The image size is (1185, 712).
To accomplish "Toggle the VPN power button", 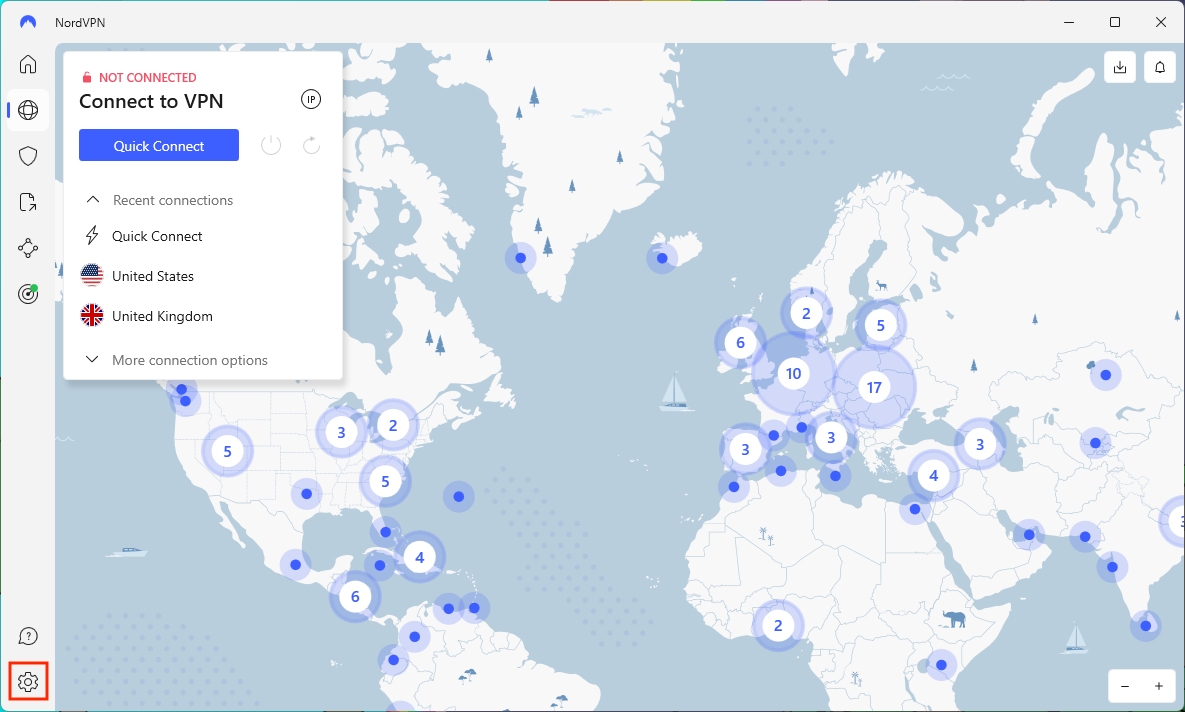I will pyautogui.click(x=271, y=146).
